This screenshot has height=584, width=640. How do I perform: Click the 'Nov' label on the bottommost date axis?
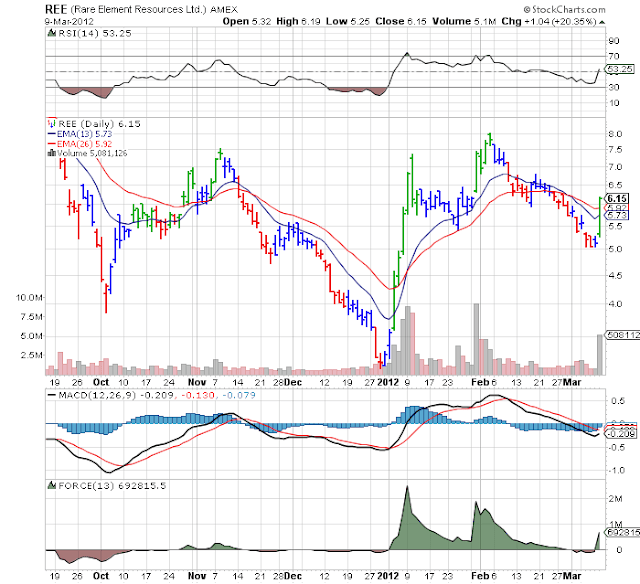tap(197, 576)
